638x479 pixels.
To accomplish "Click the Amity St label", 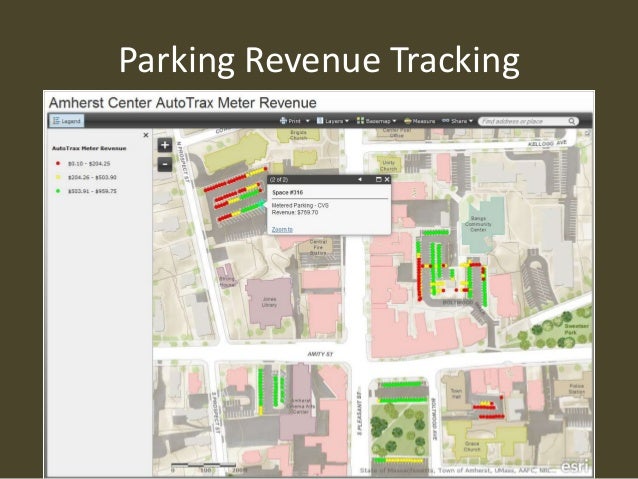I will coord(320,354).
